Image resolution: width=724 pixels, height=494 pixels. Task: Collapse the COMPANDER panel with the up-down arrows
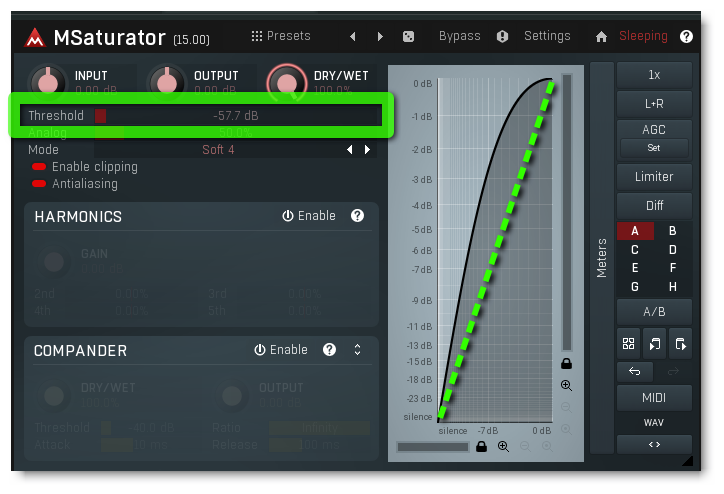[x=357, y=350]
